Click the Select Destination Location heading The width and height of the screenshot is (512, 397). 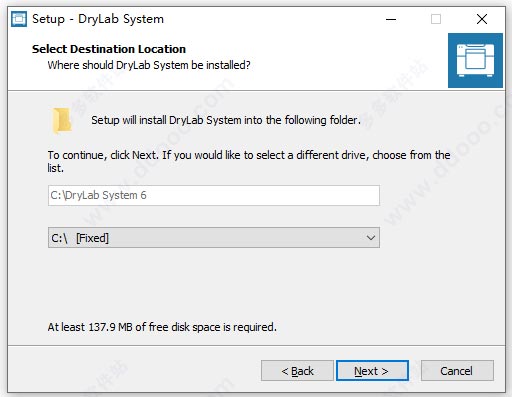[x=109, y=49]
